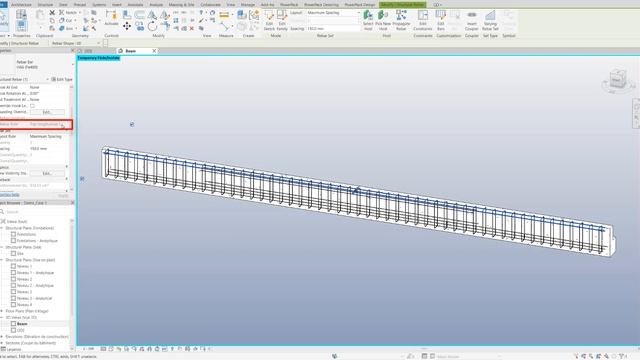
Task: Click the Pick New Host icon
Action: click(x=383, y=20)
